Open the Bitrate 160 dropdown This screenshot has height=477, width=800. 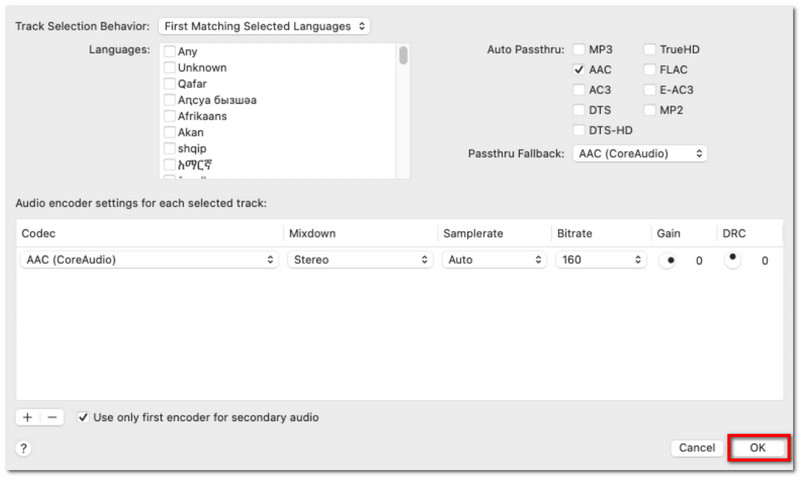coord(601,260)
